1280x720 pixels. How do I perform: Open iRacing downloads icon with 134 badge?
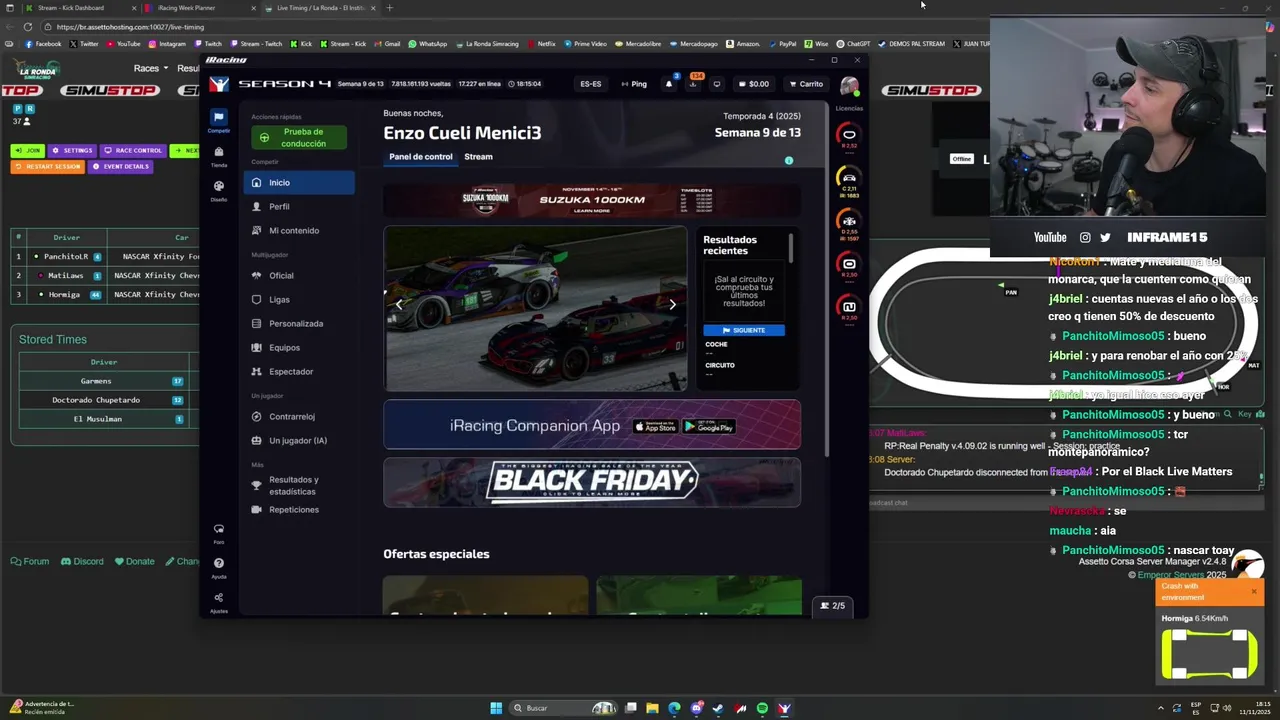pyautogui.click(x=692, y=83)
